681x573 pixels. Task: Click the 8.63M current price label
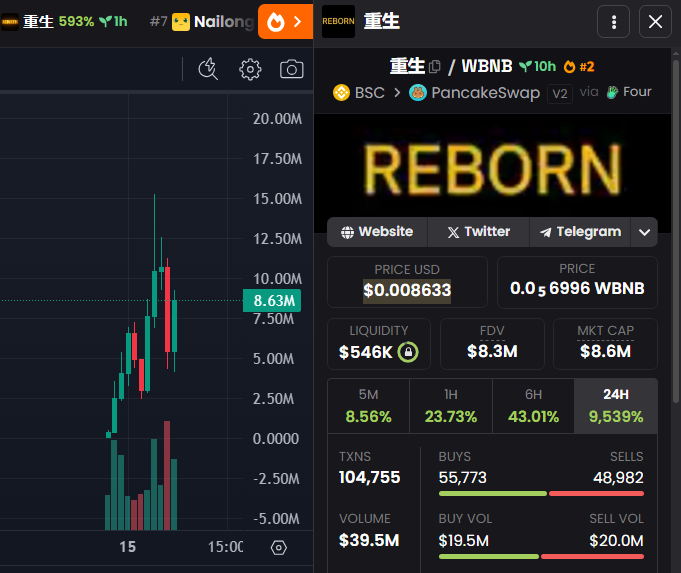(272, 300)
